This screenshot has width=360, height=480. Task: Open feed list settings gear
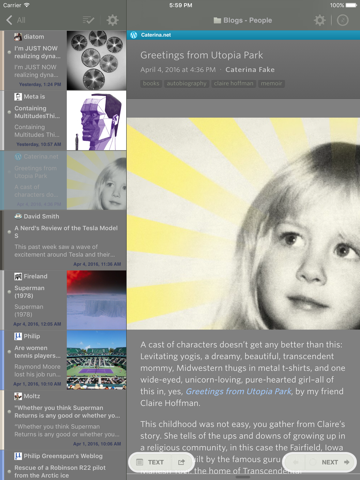pos(112,20)
